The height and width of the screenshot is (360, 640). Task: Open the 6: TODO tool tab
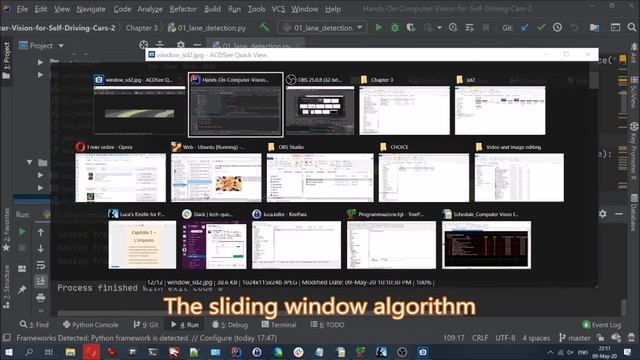pyautogui.click(x=327, y=325)
